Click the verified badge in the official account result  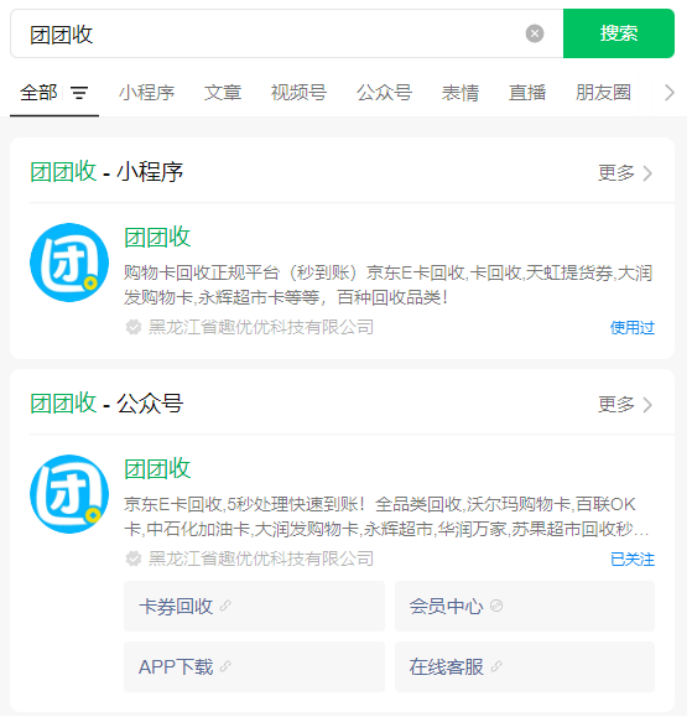point(133,559)
